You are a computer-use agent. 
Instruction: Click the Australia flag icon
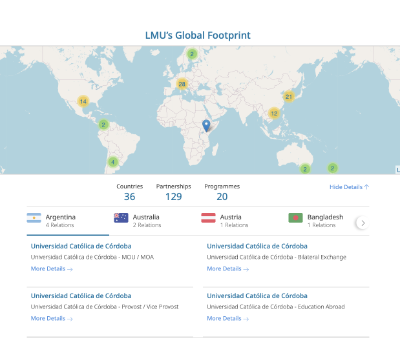click(x=121, y=218)
